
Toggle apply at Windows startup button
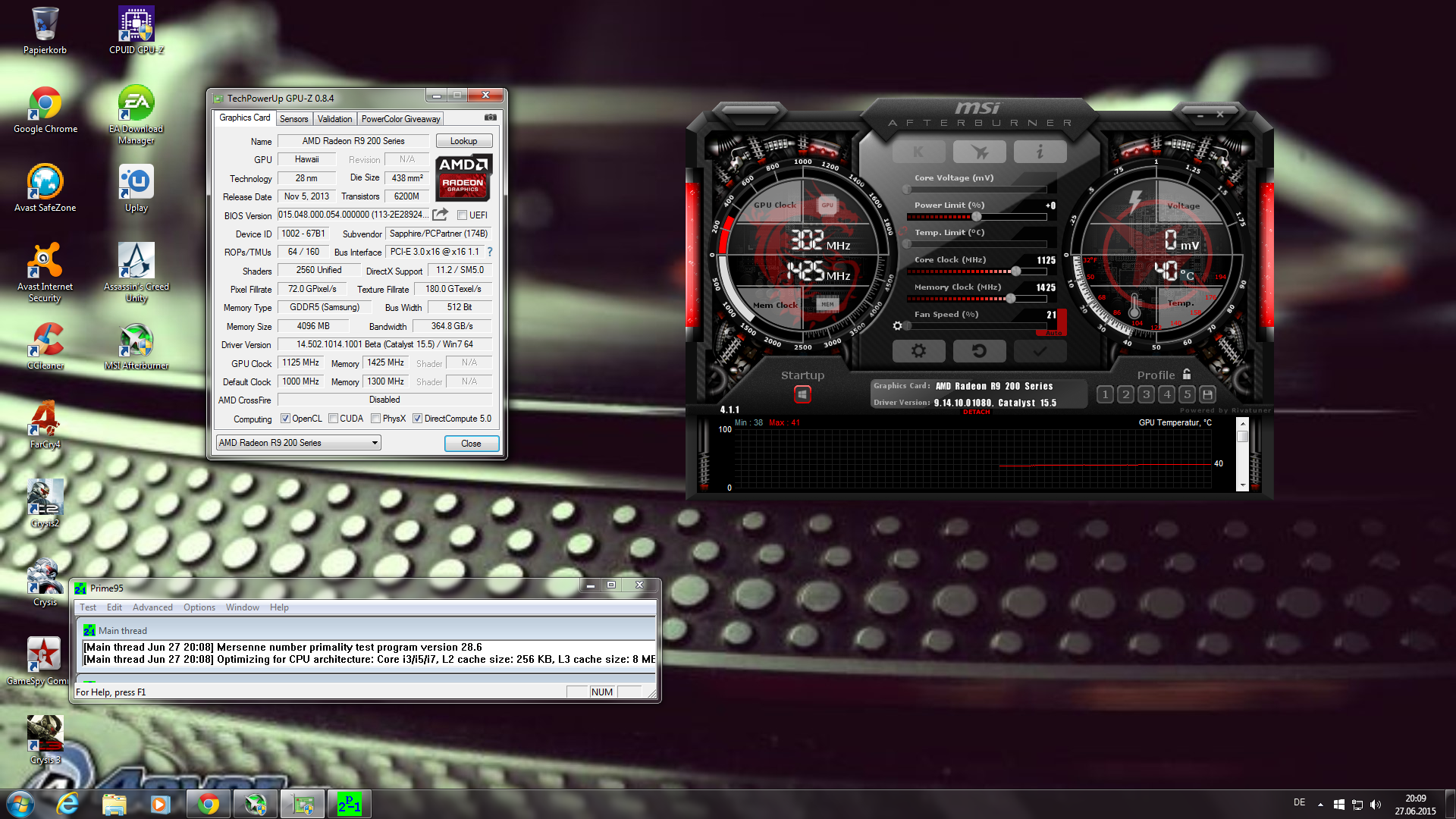tap(802, 394)
